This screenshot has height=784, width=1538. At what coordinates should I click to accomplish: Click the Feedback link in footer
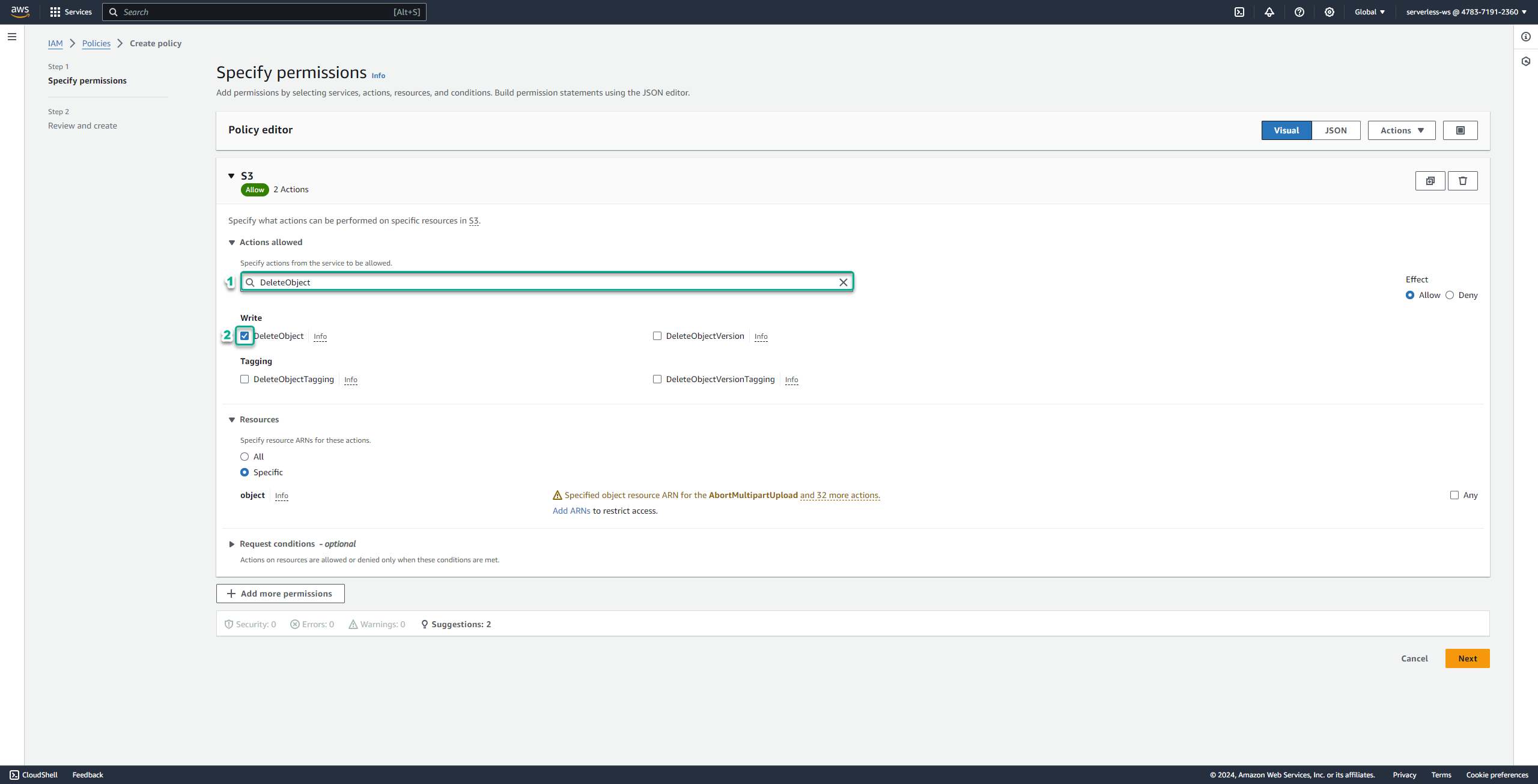coord(88,775)
